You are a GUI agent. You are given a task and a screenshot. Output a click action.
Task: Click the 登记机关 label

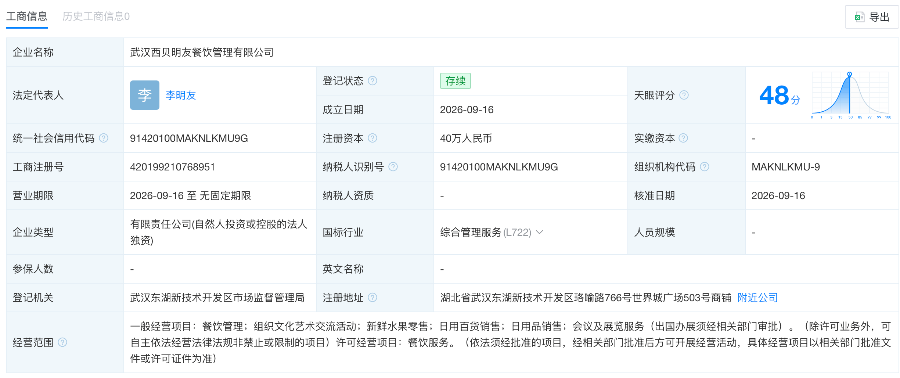point(33,298)
